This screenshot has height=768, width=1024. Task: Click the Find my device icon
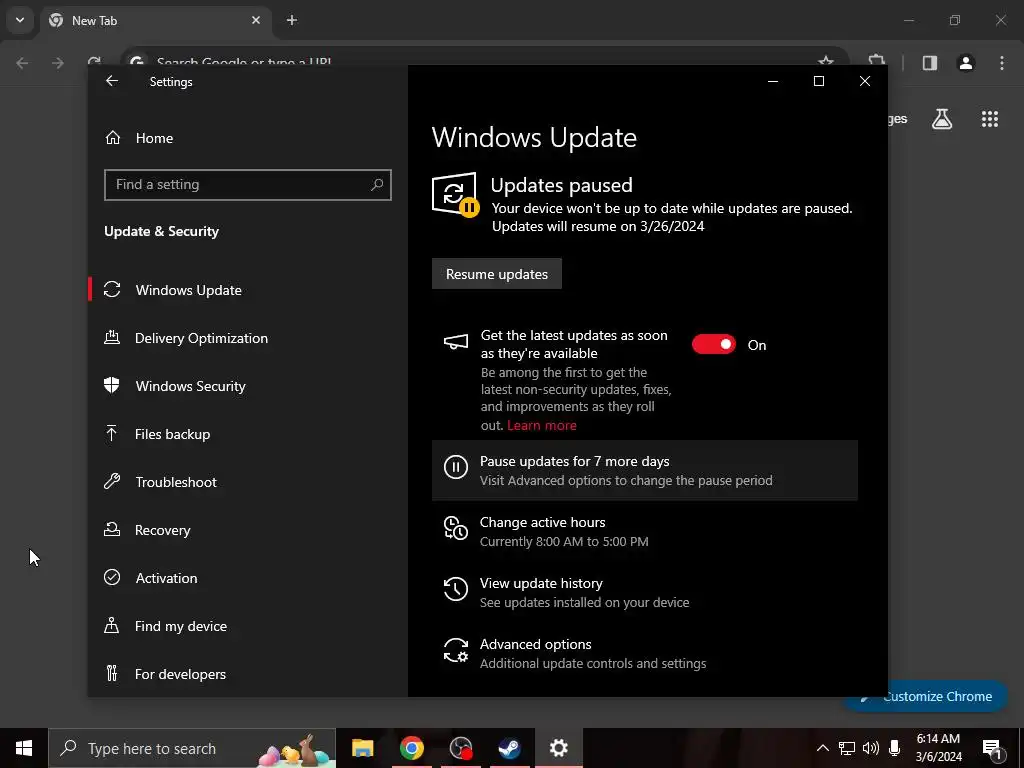pyautogui.click(x=112, y=626)
